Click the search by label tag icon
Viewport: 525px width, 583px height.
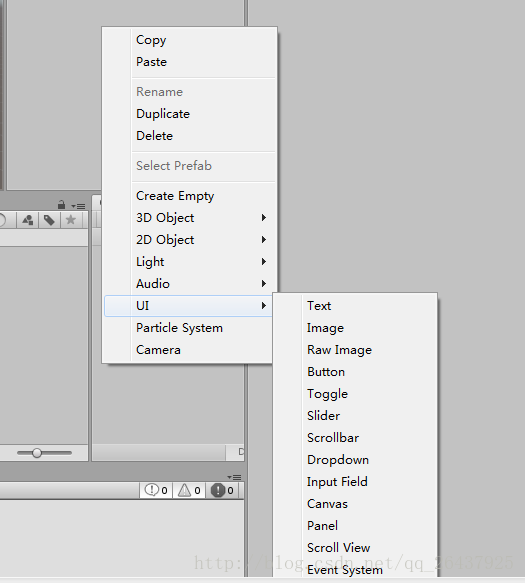coord(49,220)
